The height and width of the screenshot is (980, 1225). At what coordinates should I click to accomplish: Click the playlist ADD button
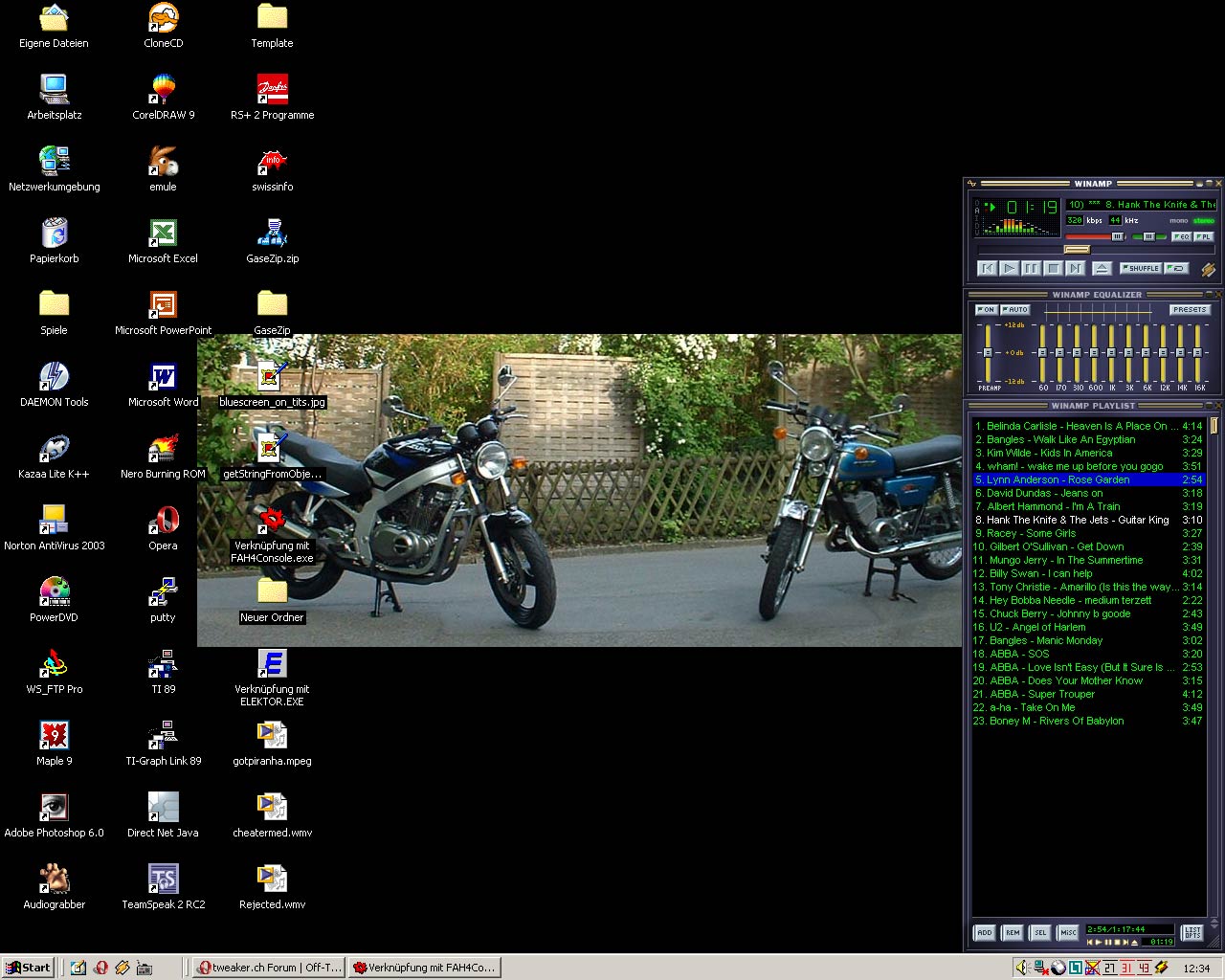985,932
